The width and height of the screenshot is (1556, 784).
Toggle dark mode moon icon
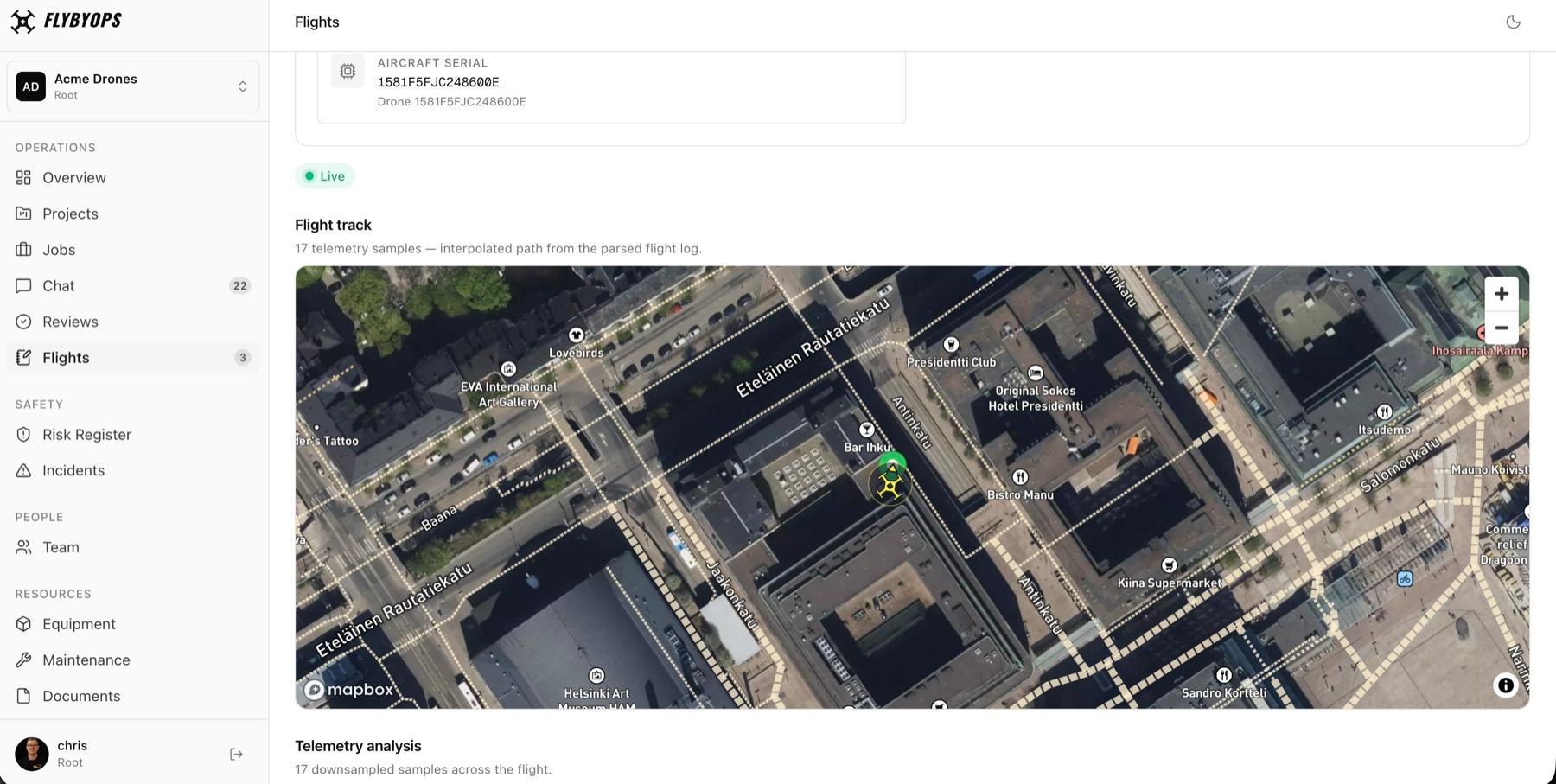point(1513,22)
